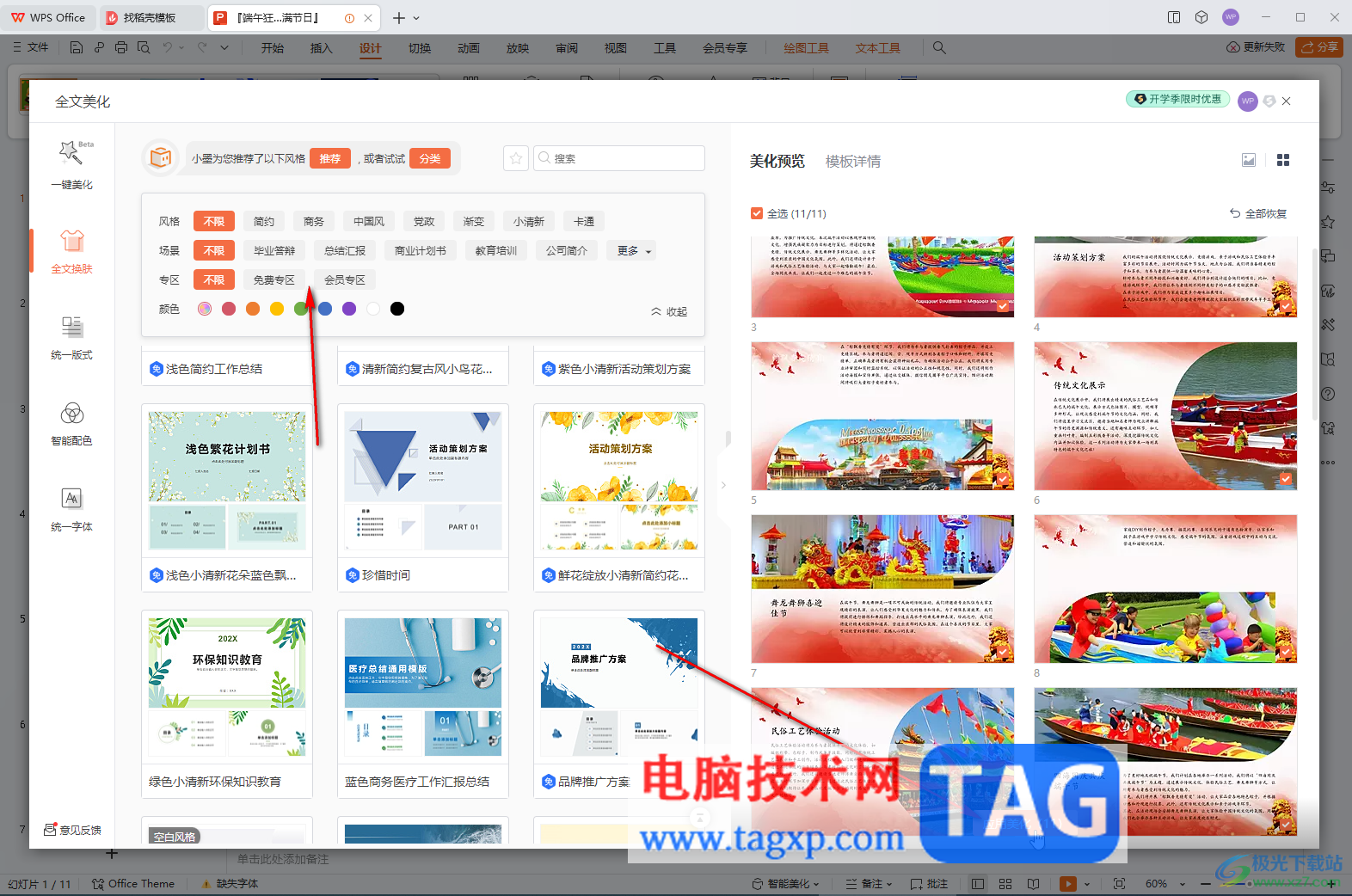Uncheck the slide 6 preview checkbox
This screenshot has height=896, width=1352.
point(1286,479)
